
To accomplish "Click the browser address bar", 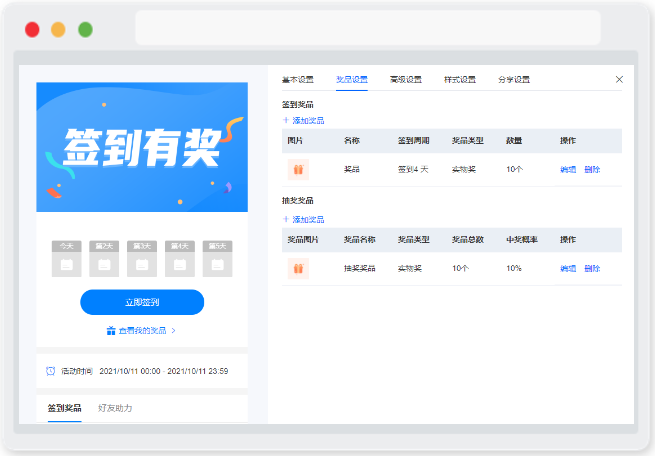I will (x=368, y=28).
